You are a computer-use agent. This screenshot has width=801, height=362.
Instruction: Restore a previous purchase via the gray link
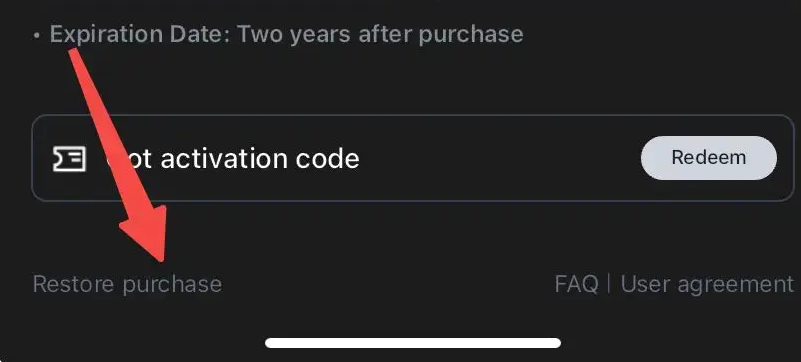click(x=127, y=284)
